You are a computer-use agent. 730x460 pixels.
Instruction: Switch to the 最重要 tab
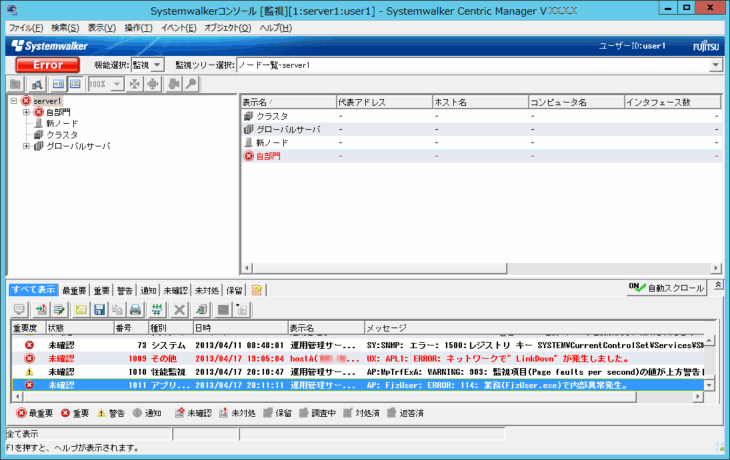74,291
